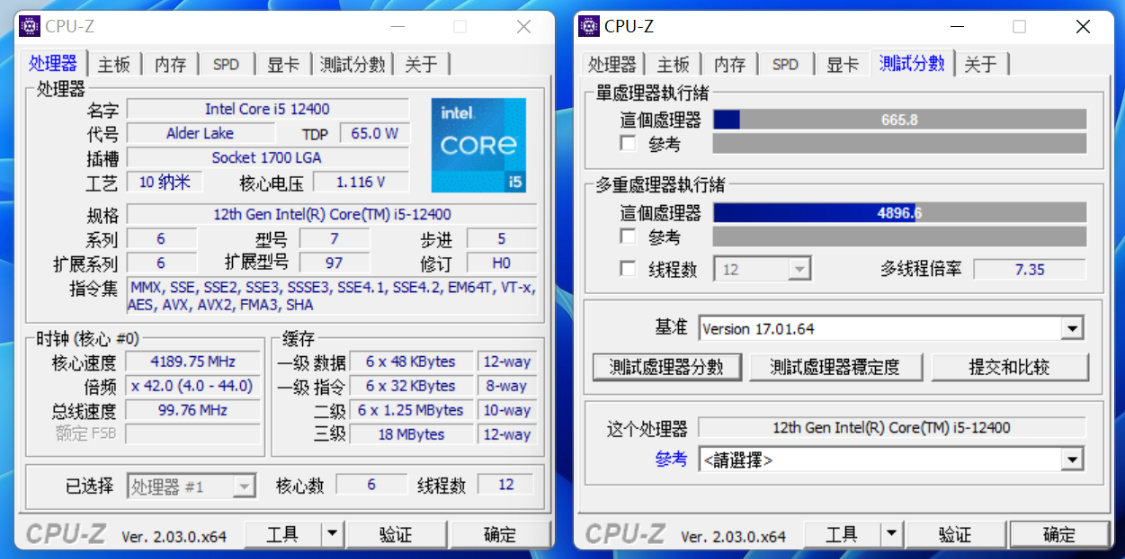
Task: Open 显卡 tab in right window
Action: click(x=842, y=65)
